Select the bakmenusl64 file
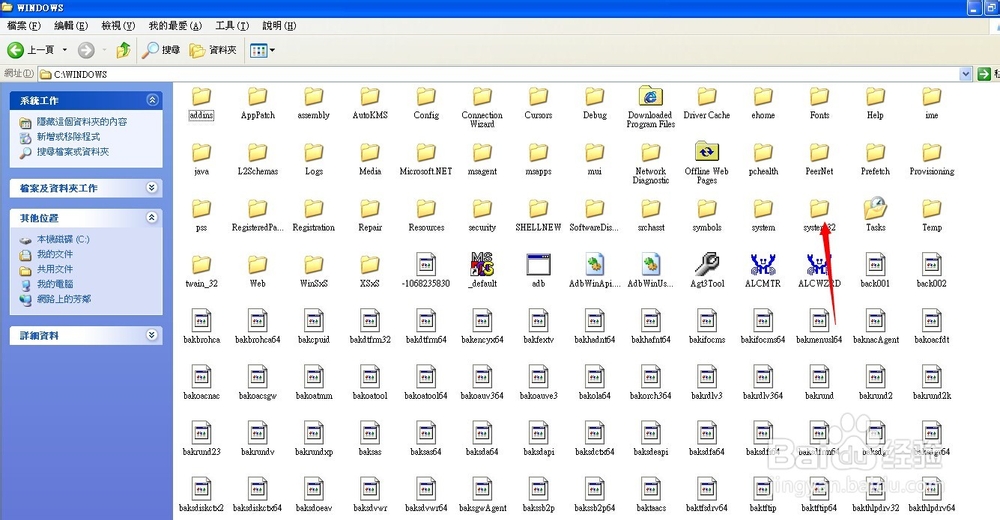1000x520 pixels. [x=819, y=327]
